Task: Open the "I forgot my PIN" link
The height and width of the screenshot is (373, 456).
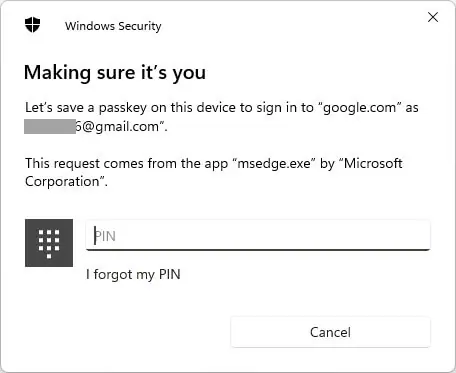Action: coord(133,275)
